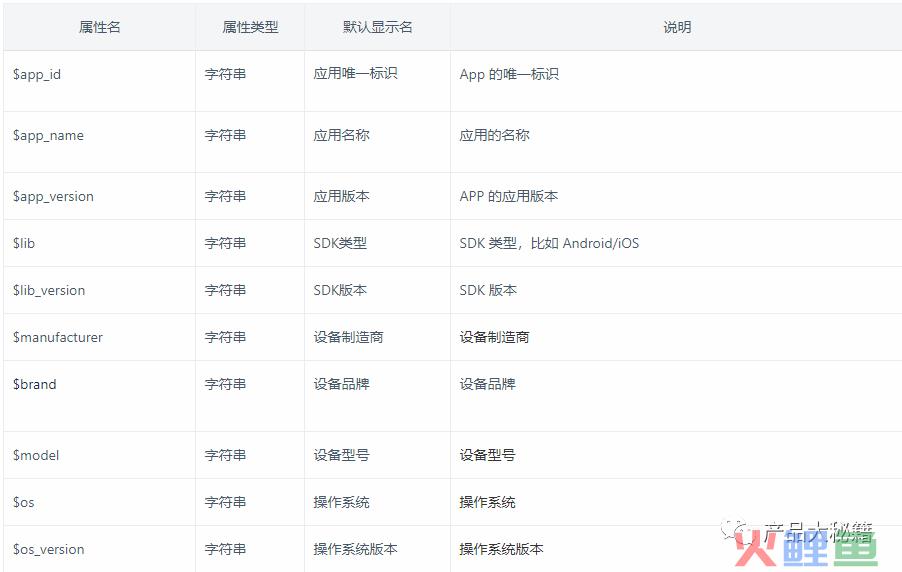Click the 说明 column header

coord(677,27)
